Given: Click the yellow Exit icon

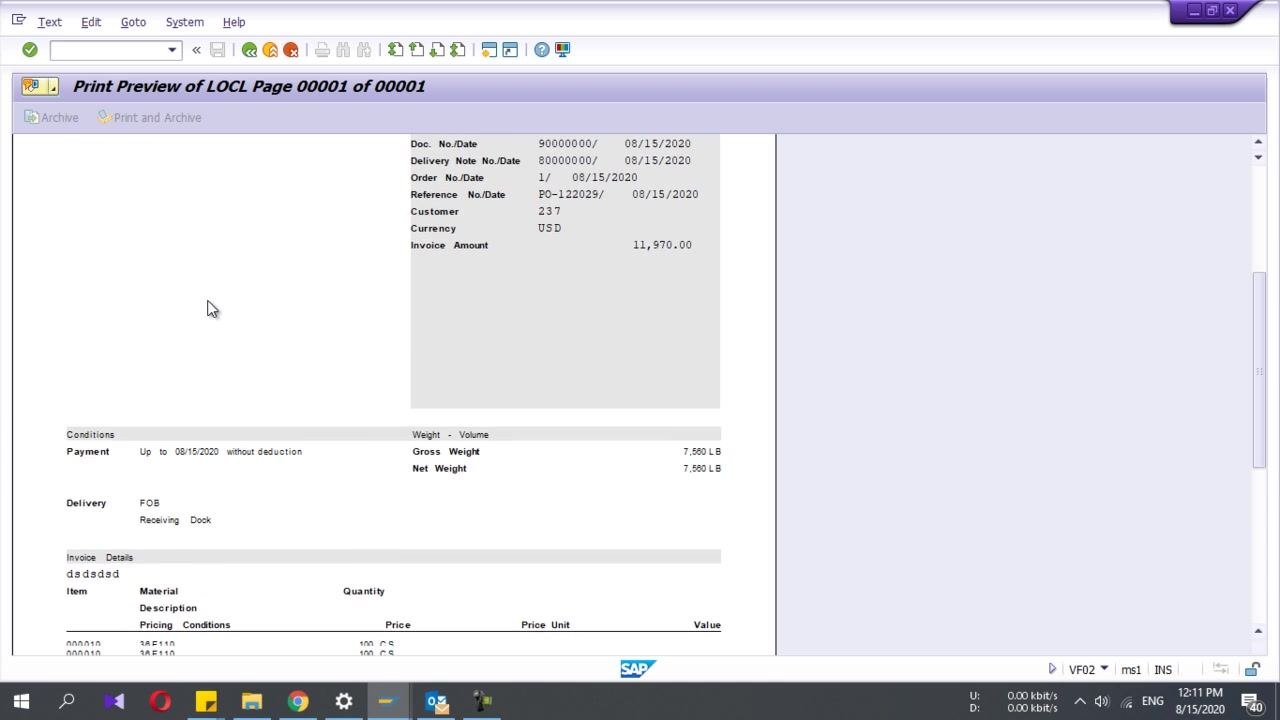Looking at the screenshot, I should [x=270, y=50].
